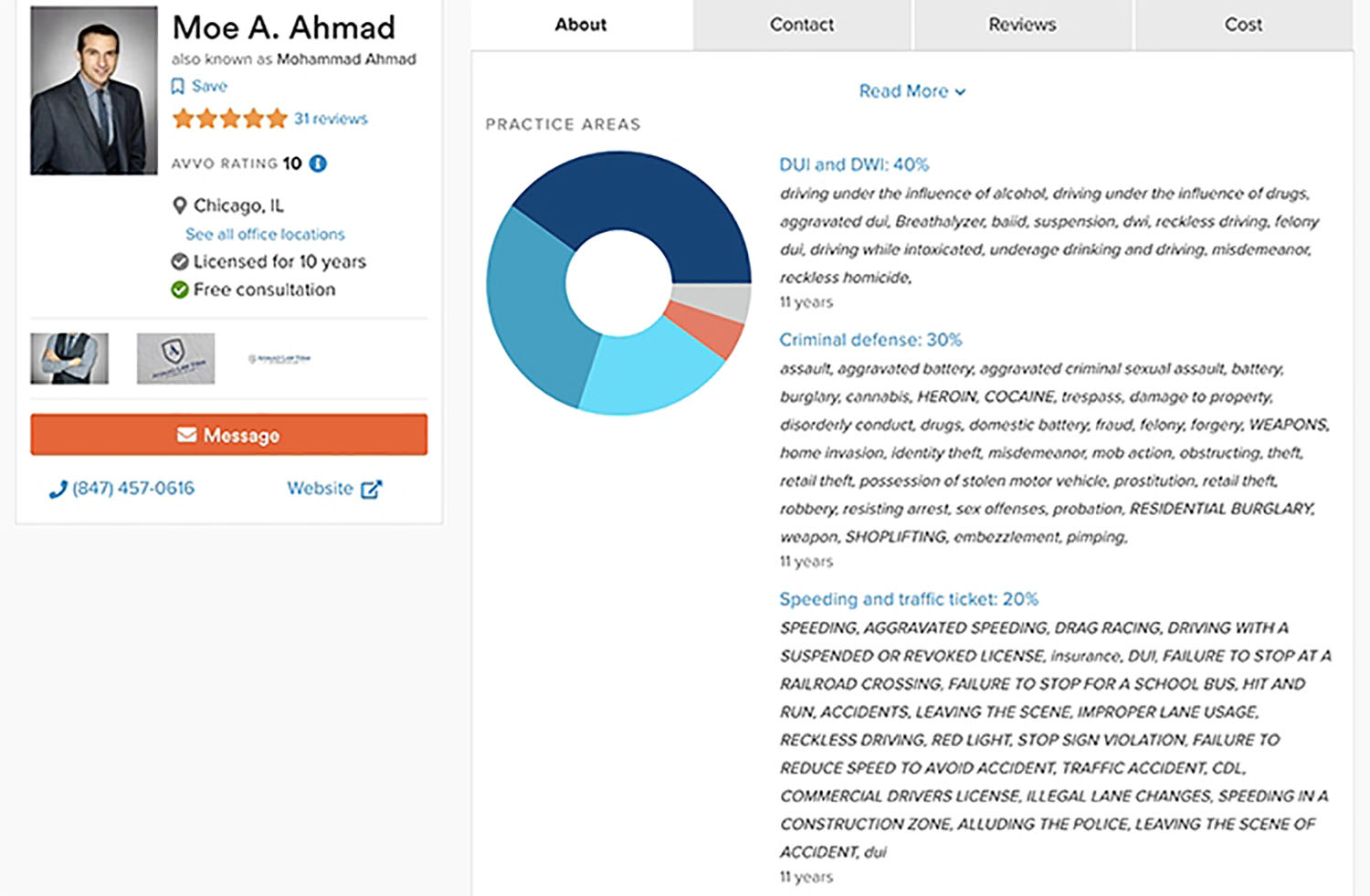The height and width of the screenshot is (896, 1370).
Task: Open the DUI and DWI: 40% link
Action: (x=853, y=164)
